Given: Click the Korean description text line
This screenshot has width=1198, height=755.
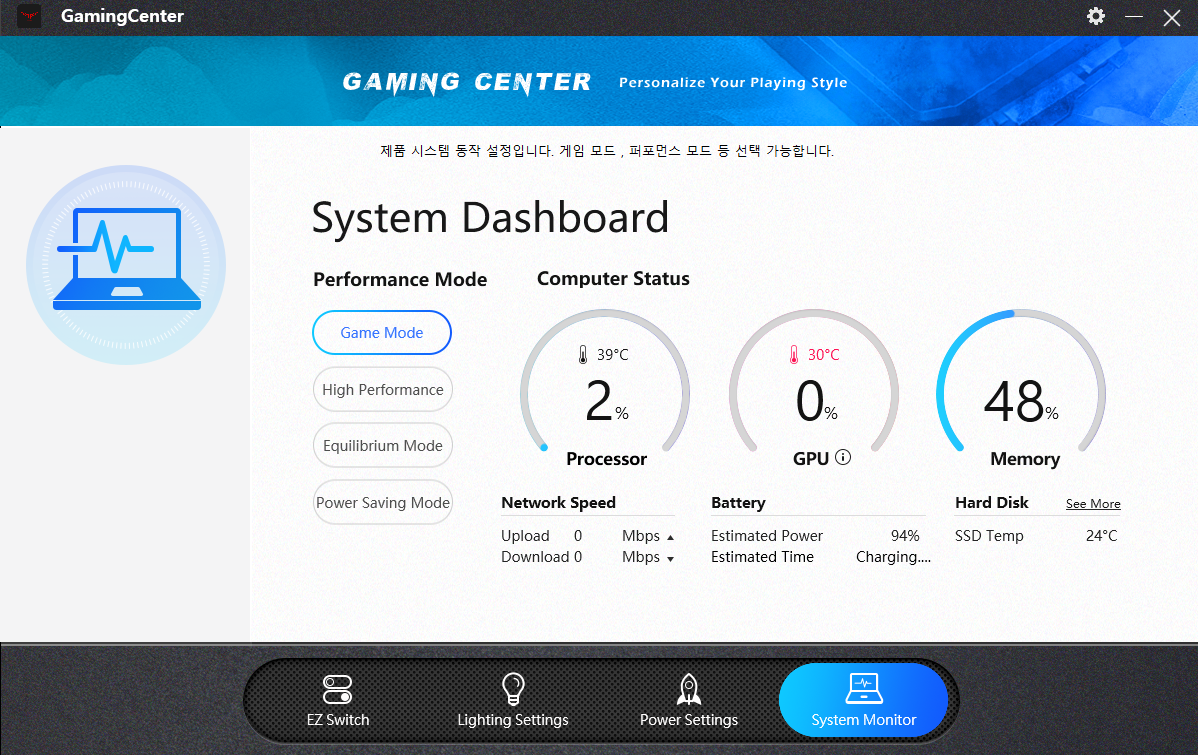Looking at the screenshot, I should click(x=607, y=151).
